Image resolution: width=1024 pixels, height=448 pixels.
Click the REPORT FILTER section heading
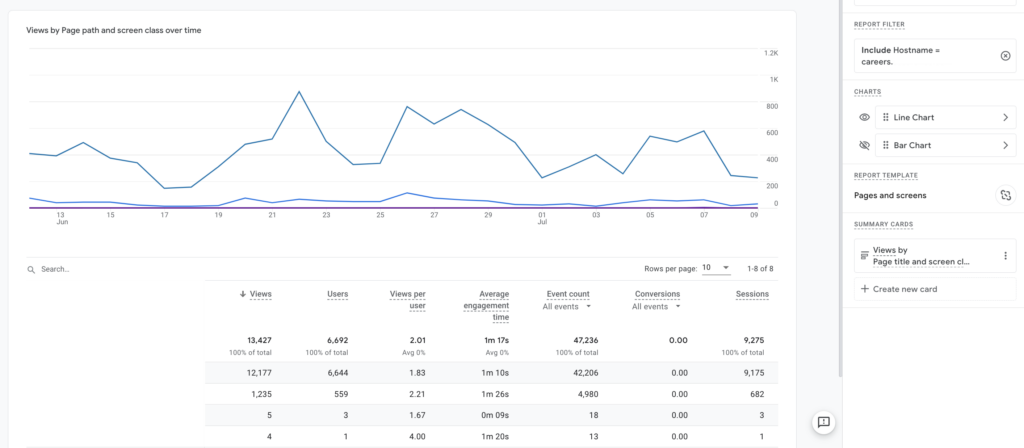point(879,25)
